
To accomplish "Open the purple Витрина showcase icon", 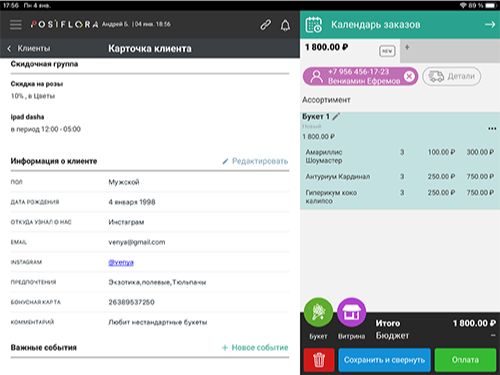I will pos(352,313).
